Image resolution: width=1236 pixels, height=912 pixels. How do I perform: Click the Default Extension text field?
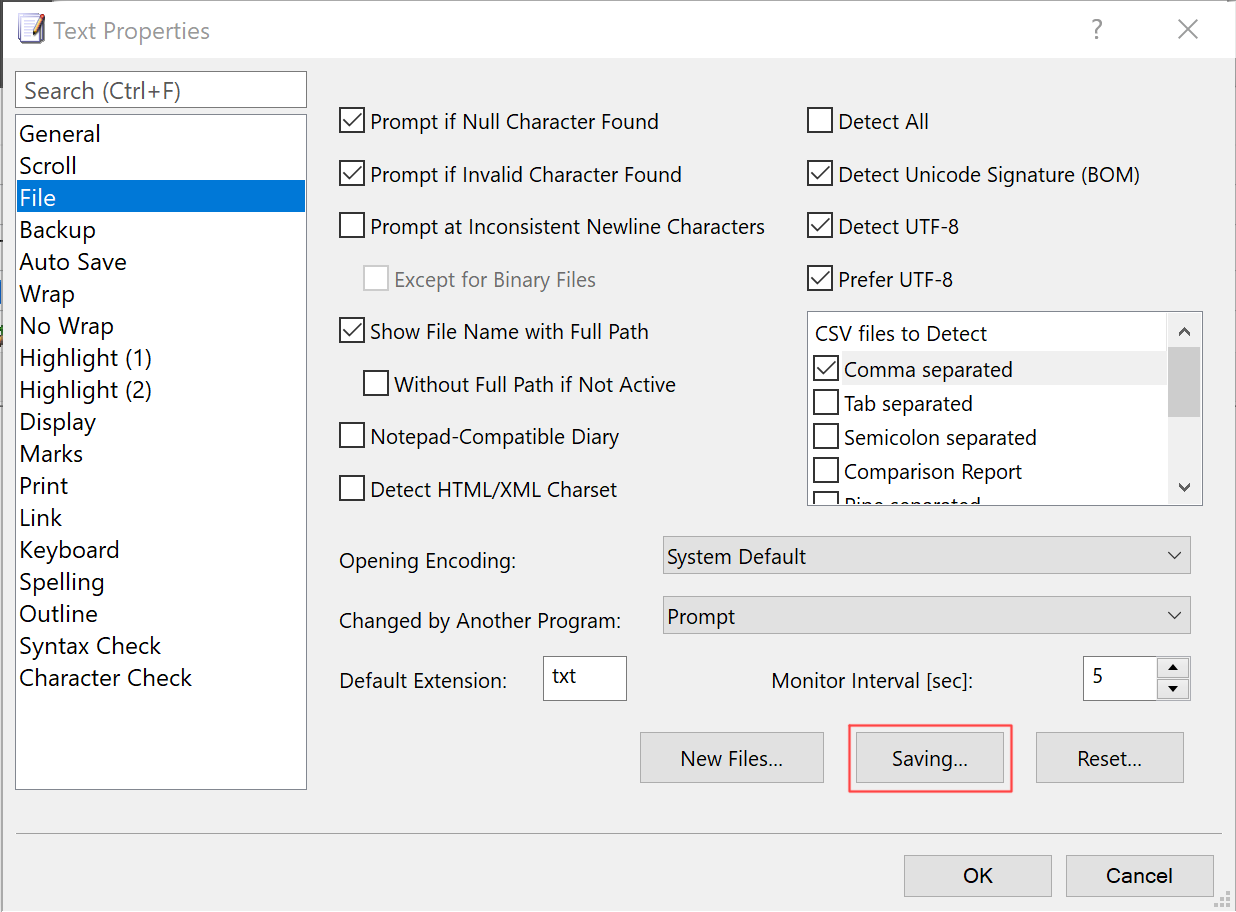tap(585, 678)
